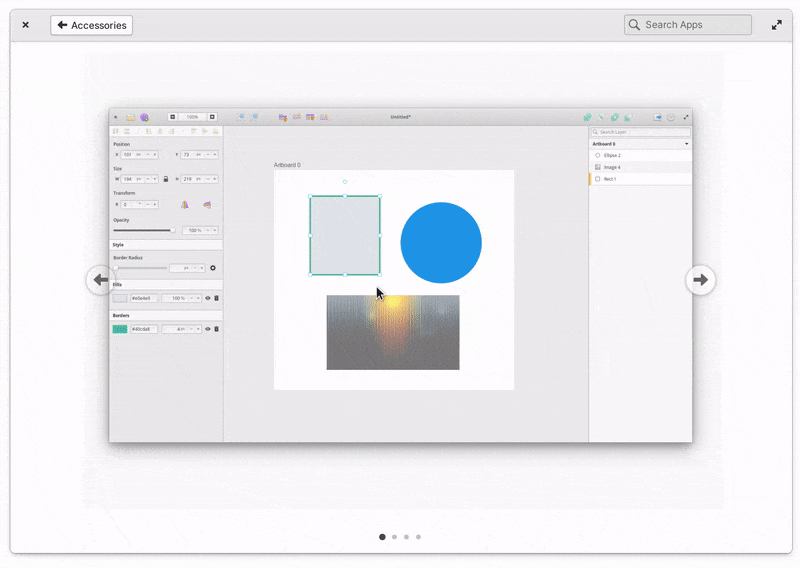Delete the border with its trash icon
Image resolution: width=800 pixels, height=569 pixels.
(x=216, y=329)
